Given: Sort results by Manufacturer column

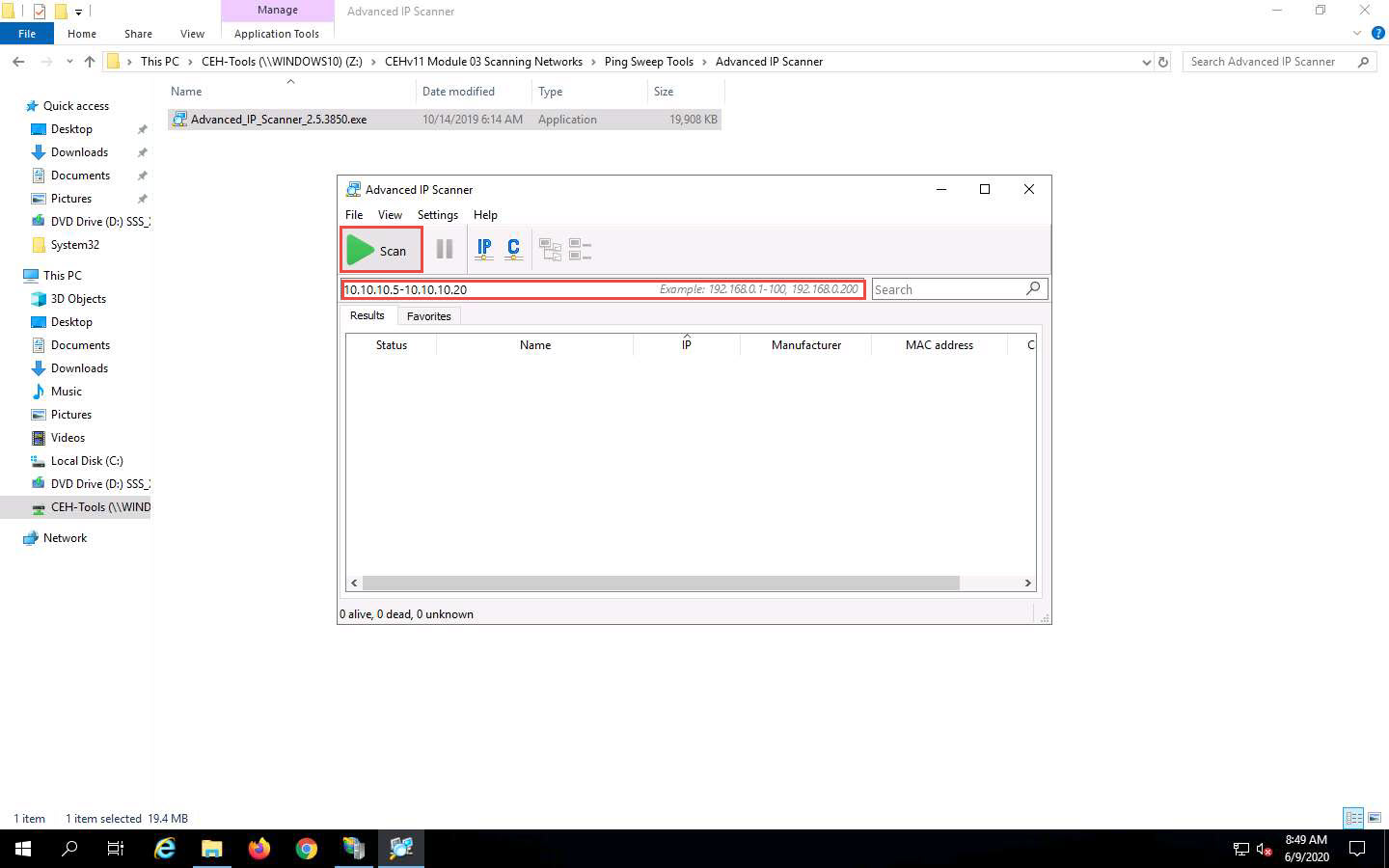Looking at the screenshot, I should tap(806, 344).
